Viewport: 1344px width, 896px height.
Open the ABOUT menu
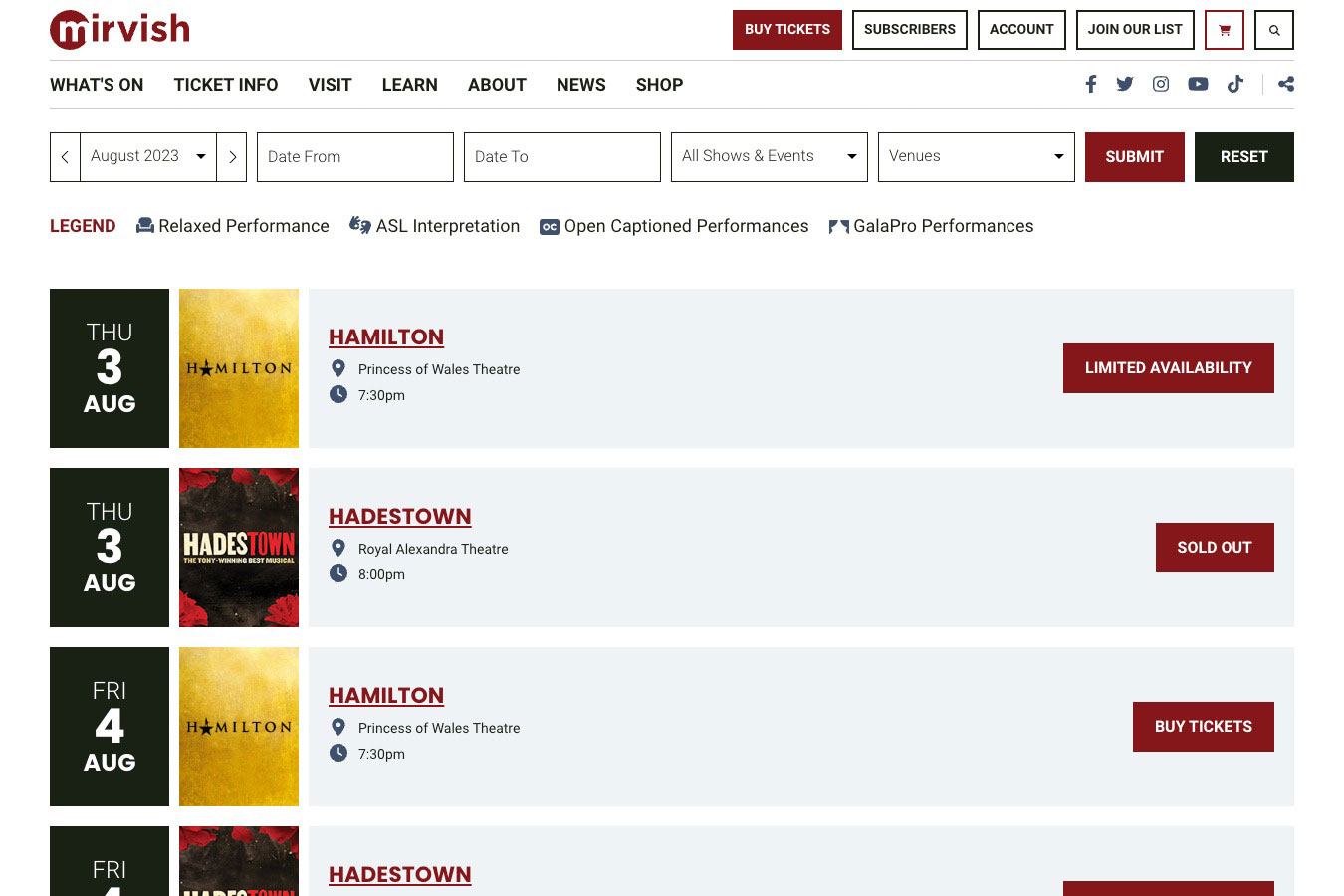498,85
